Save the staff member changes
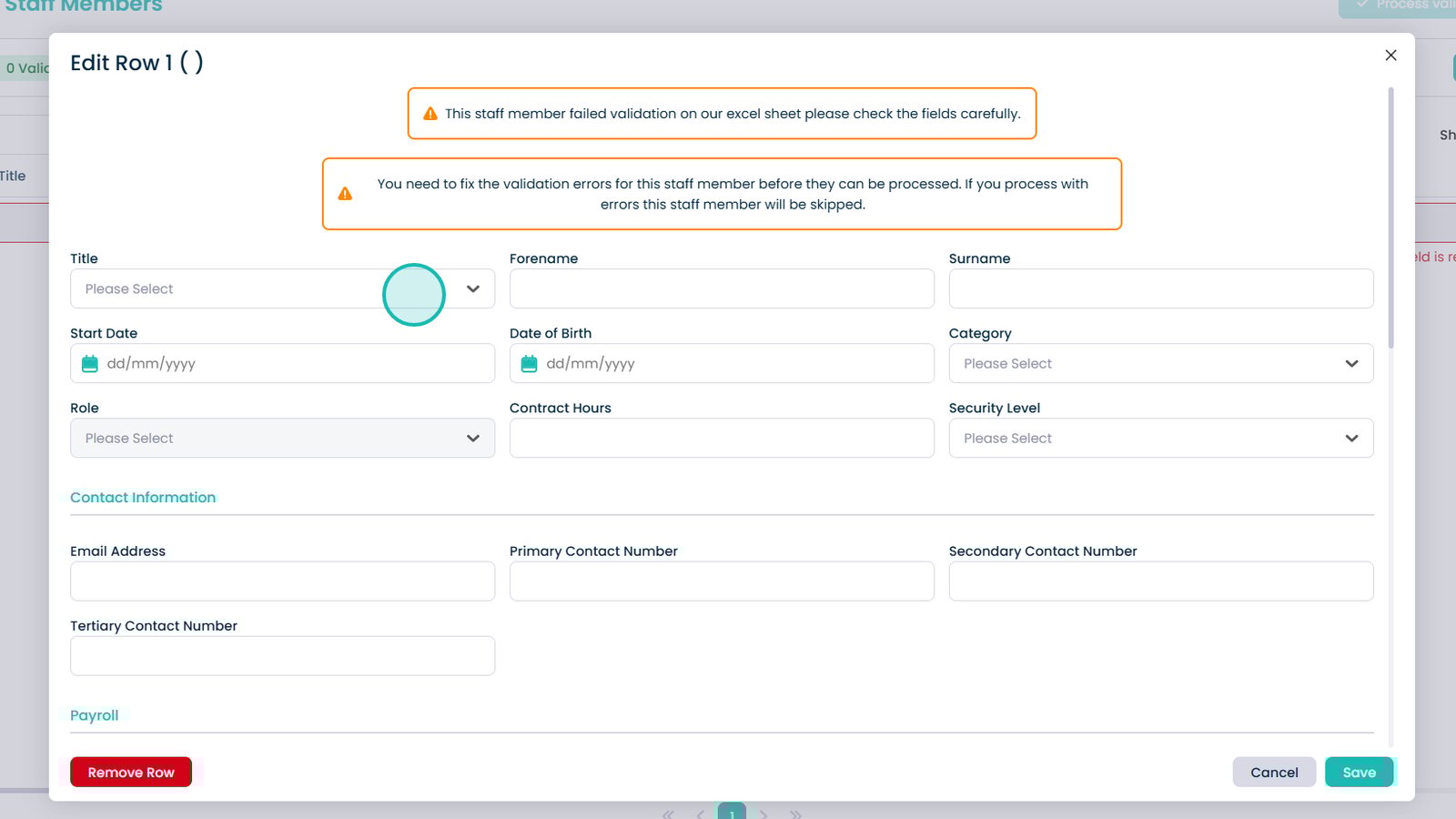Image resolution: width=1456 pixels, height=819 pixels. point(1359,773)
